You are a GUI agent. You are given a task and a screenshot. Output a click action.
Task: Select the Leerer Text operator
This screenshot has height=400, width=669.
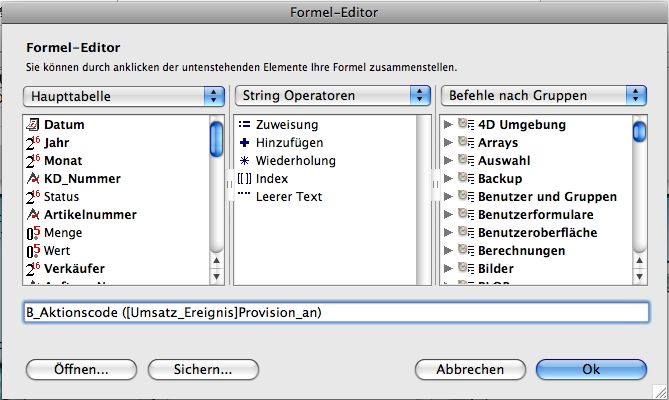click(x=288, y=197)
